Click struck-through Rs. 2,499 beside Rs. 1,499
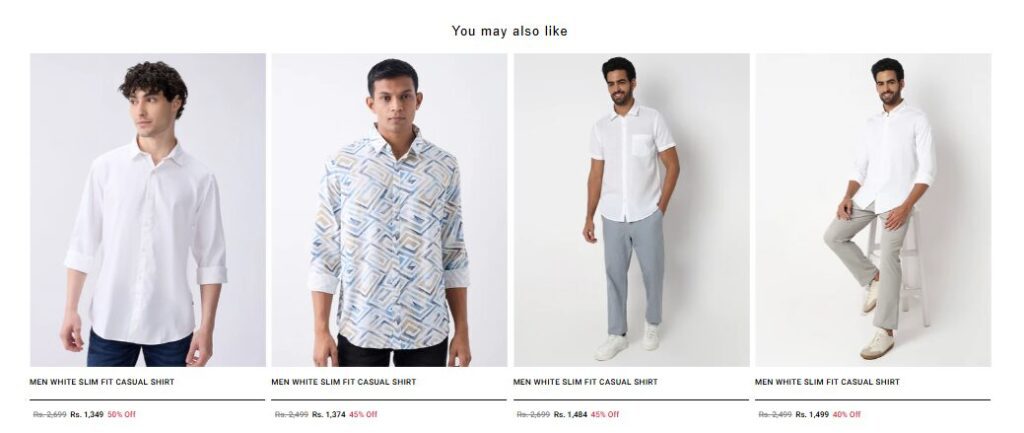This screenshot has width=1024, height=433. tap(775, 414)
